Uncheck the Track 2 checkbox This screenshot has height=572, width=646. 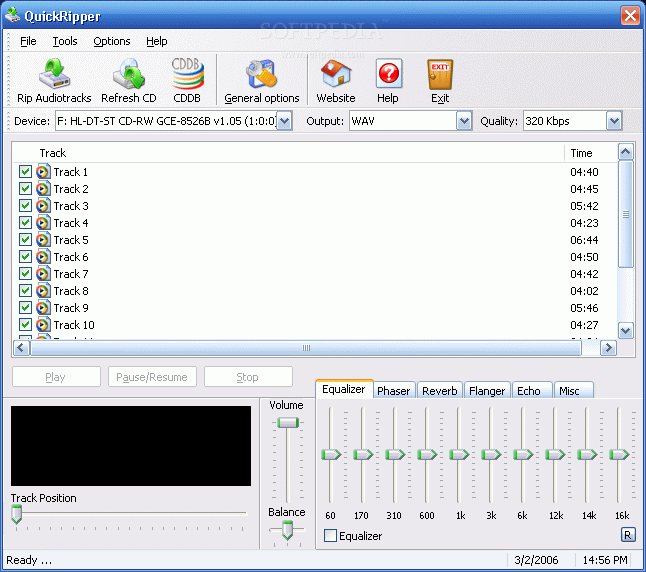[25, 189]
